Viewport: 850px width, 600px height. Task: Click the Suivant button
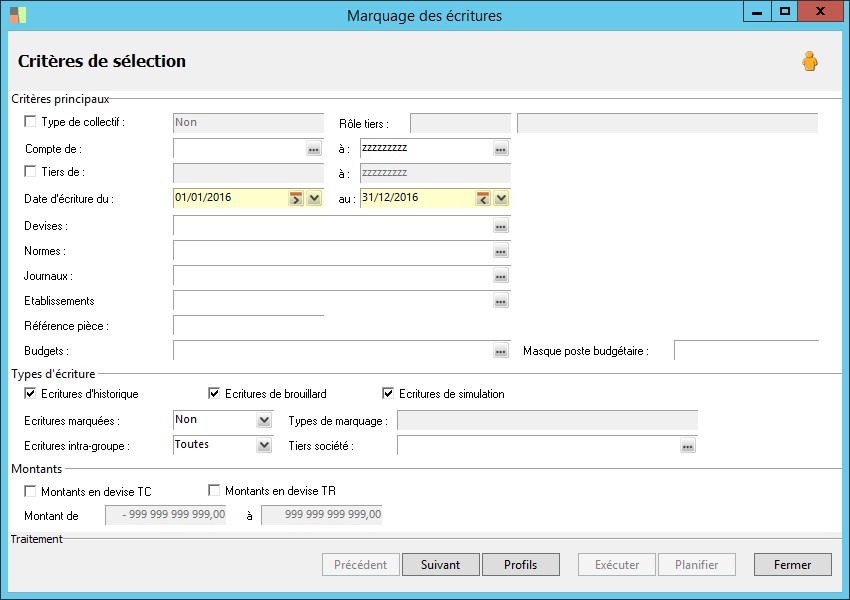click(440, 565)
